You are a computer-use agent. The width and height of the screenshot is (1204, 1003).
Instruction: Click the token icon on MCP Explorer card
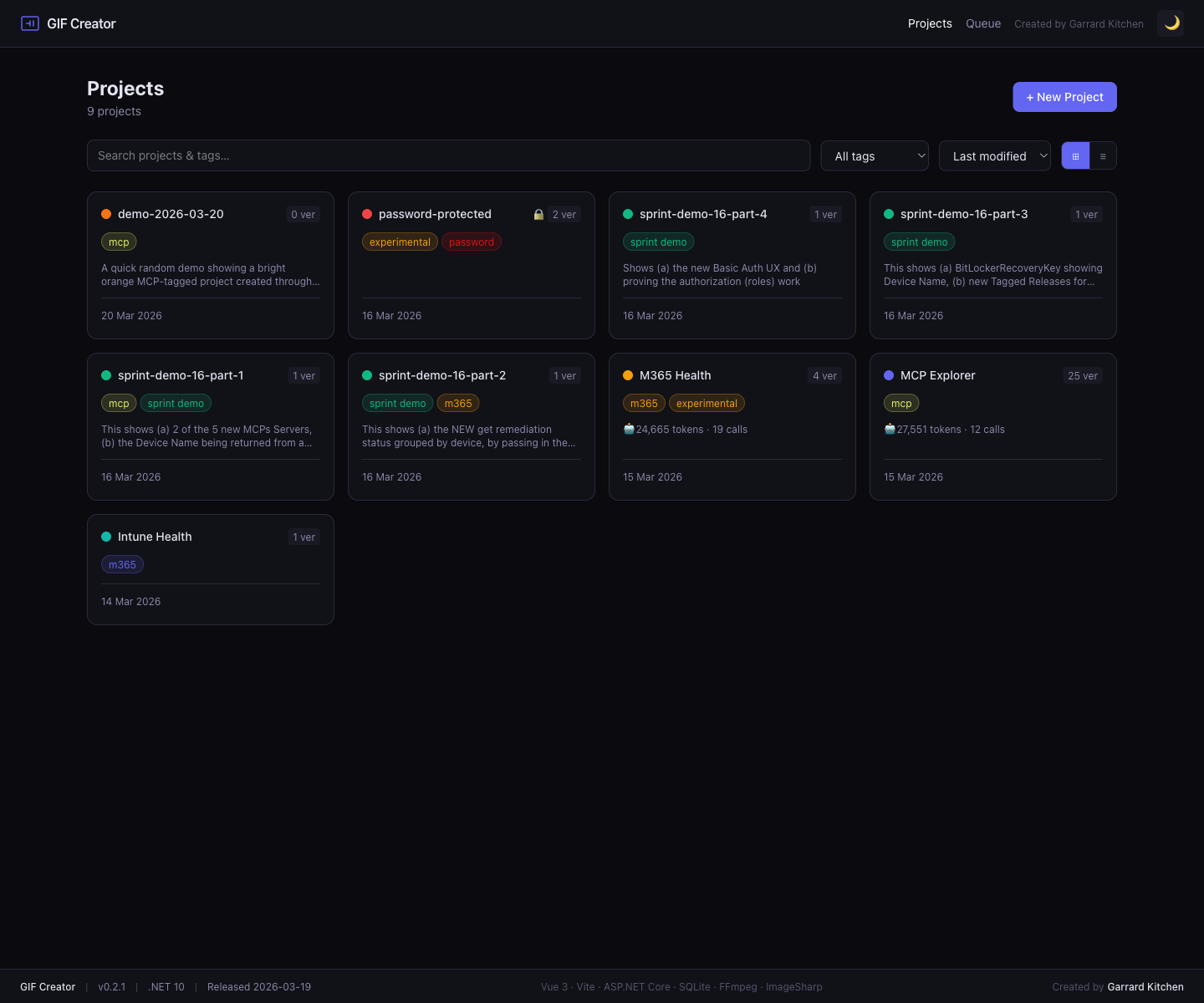click(890, 429)
